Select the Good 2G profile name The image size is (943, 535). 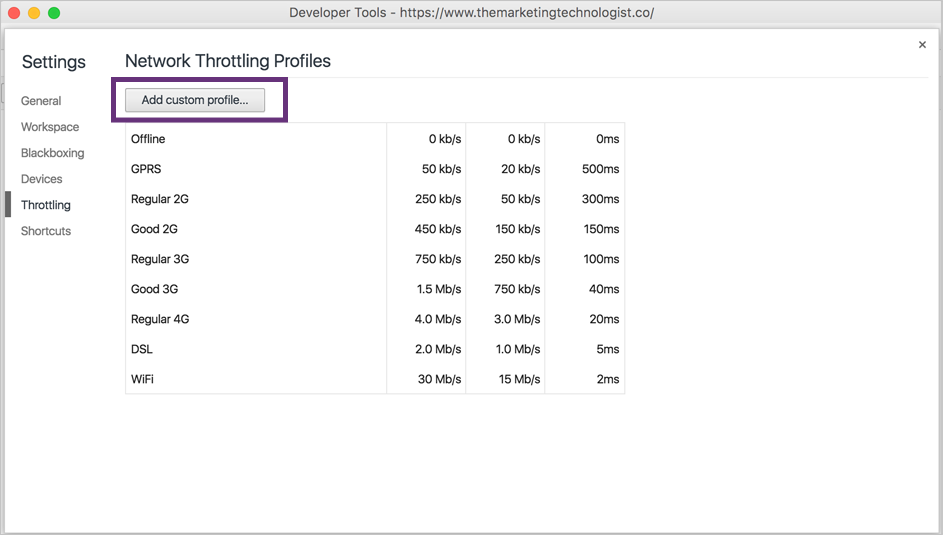(x=155, y=229)
